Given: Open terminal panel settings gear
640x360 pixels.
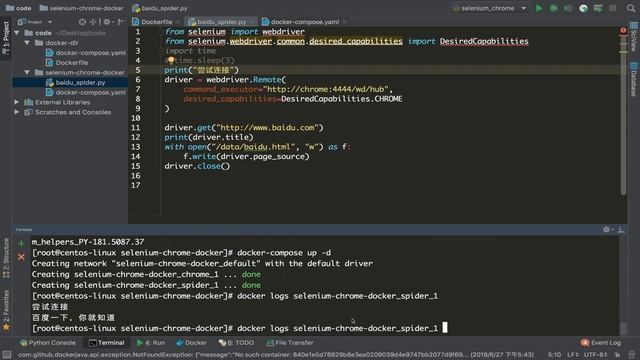Looking at the screenshot, I should tap(607, 230).
